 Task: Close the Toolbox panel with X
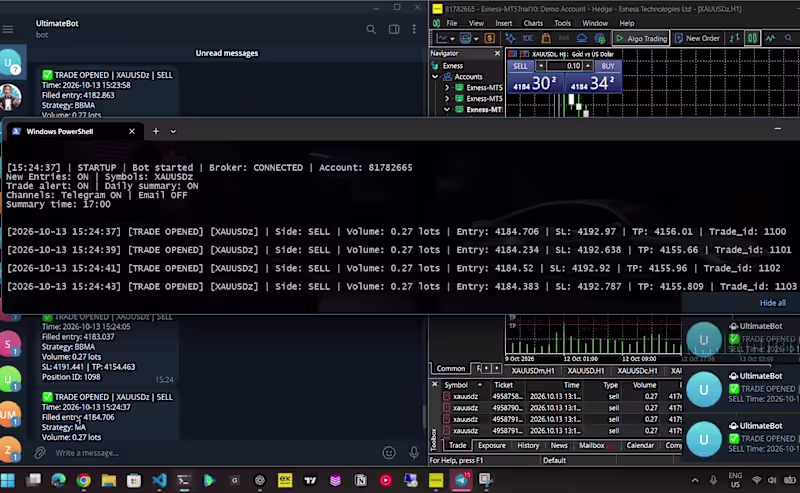pos(434,384)
